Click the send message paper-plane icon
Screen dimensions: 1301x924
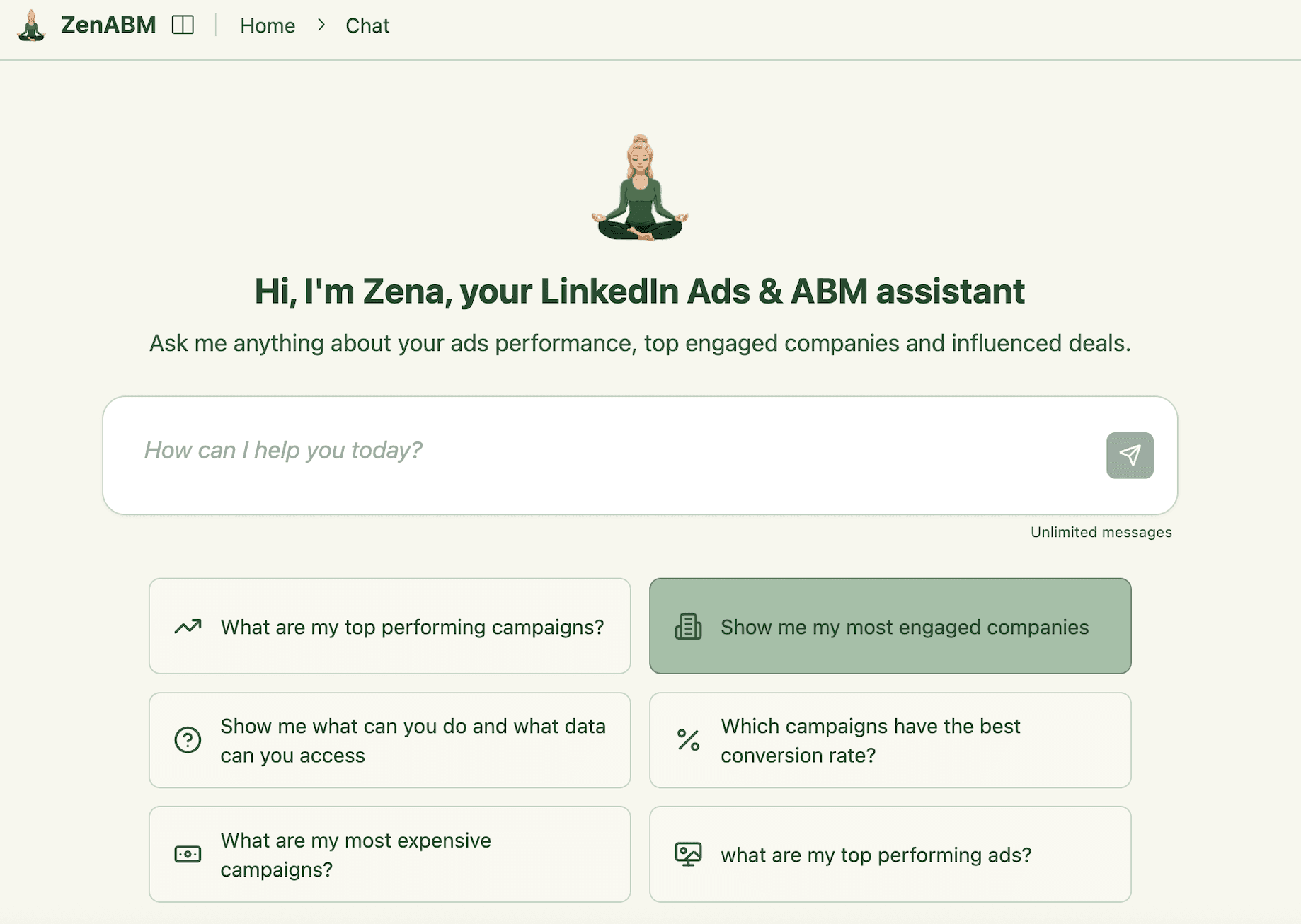[x=1129, y=456]
